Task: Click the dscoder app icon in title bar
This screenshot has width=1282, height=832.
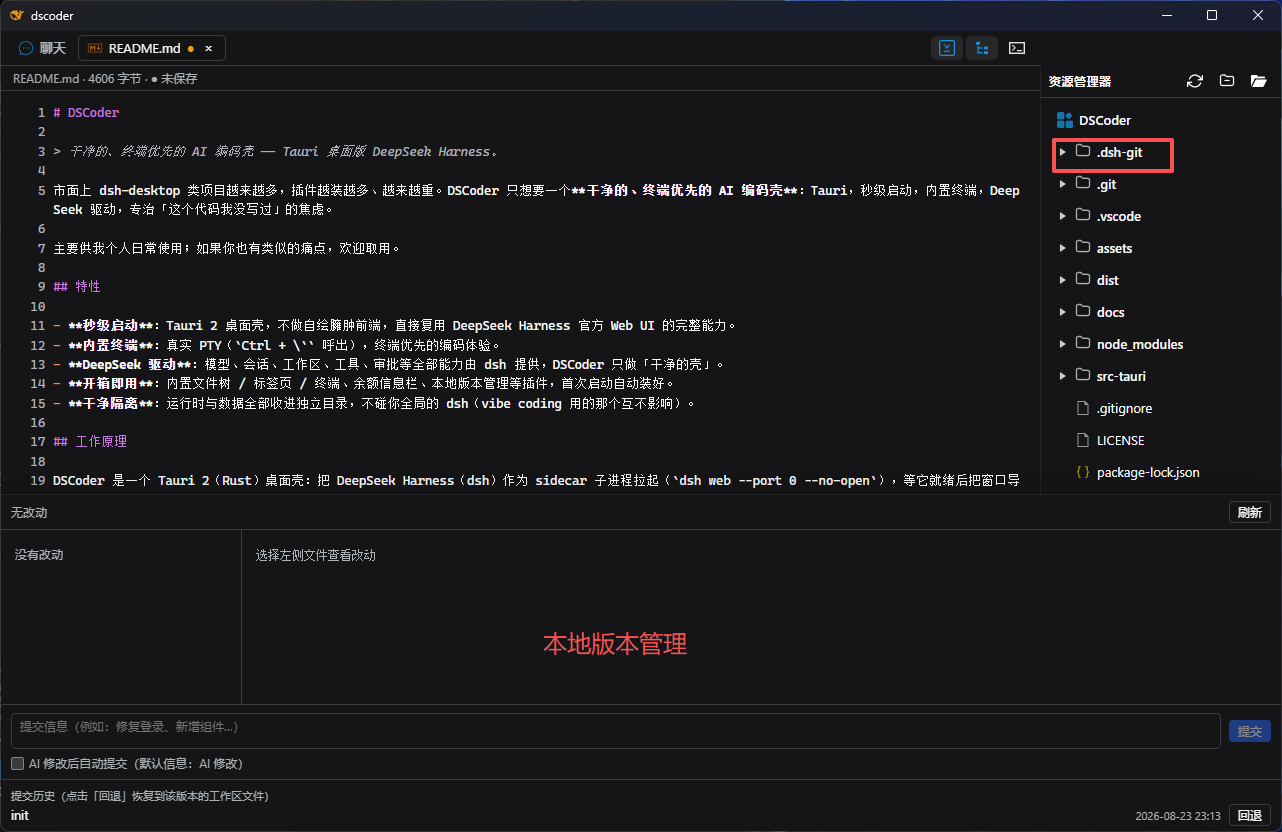Action: [16, 15]
